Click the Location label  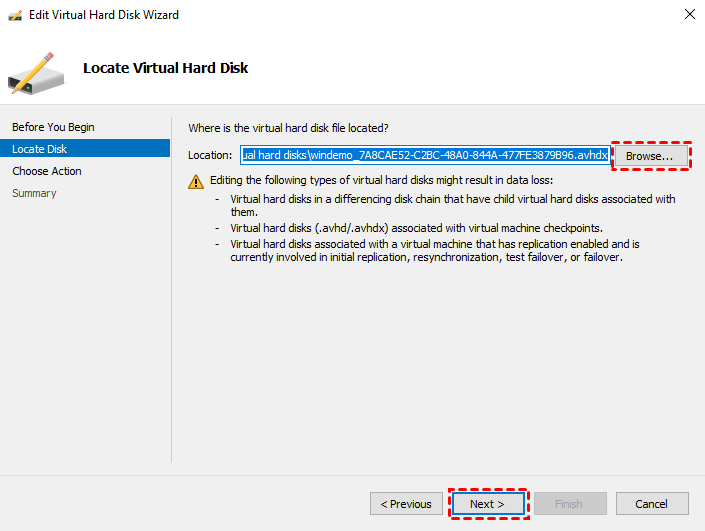coord(210,155)
